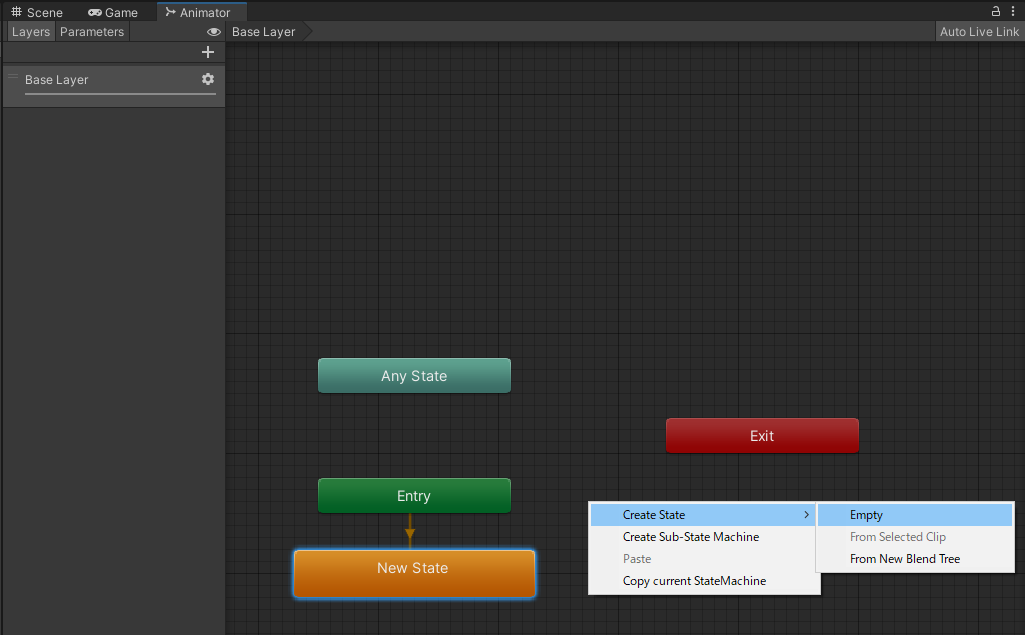This screenshot has height=635, width=1025.
Task: Select From New Blend Tree option
Action: [904, 559]
